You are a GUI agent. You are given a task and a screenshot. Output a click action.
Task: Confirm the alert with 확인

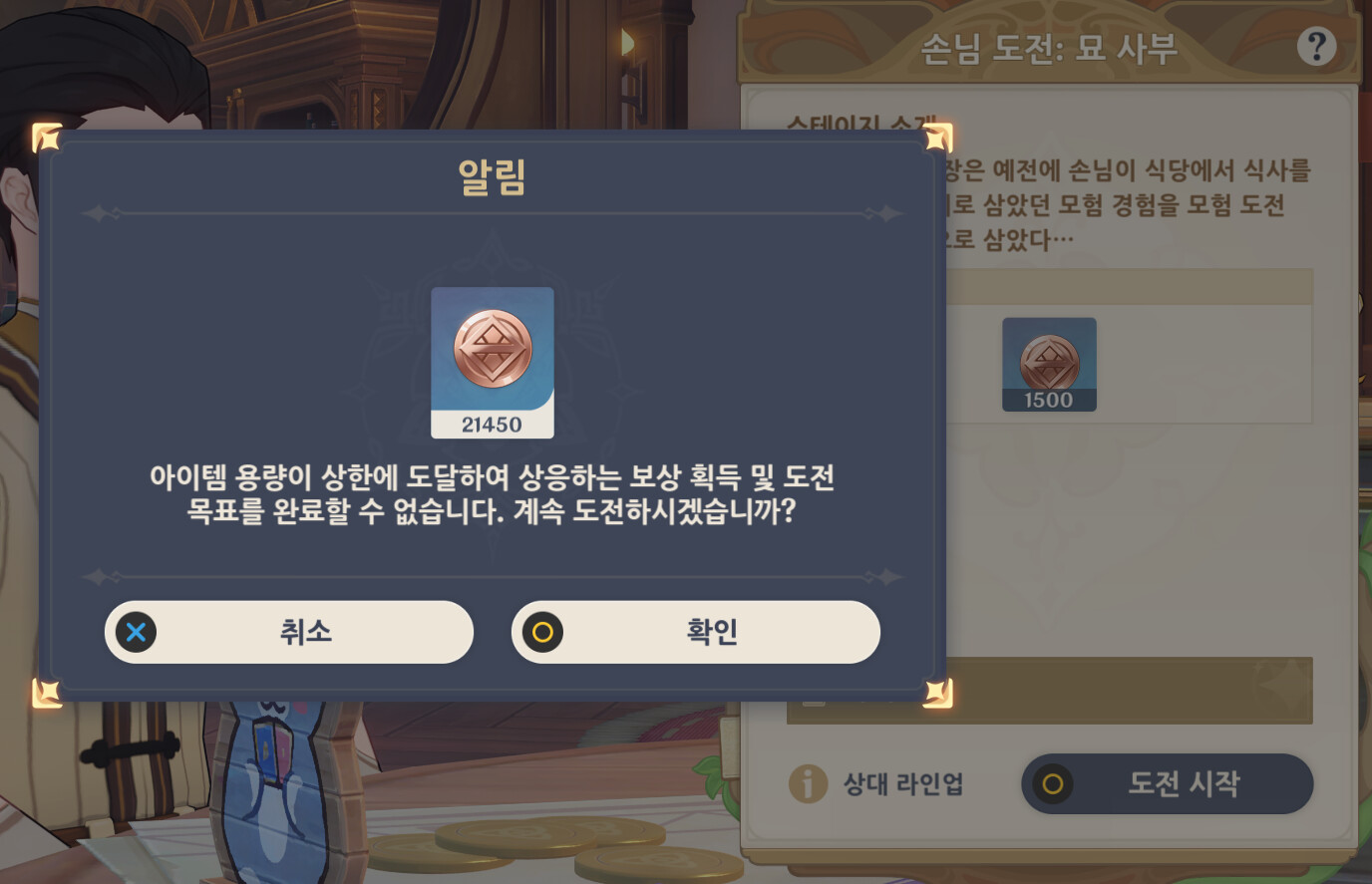click(x=696, y=632)
